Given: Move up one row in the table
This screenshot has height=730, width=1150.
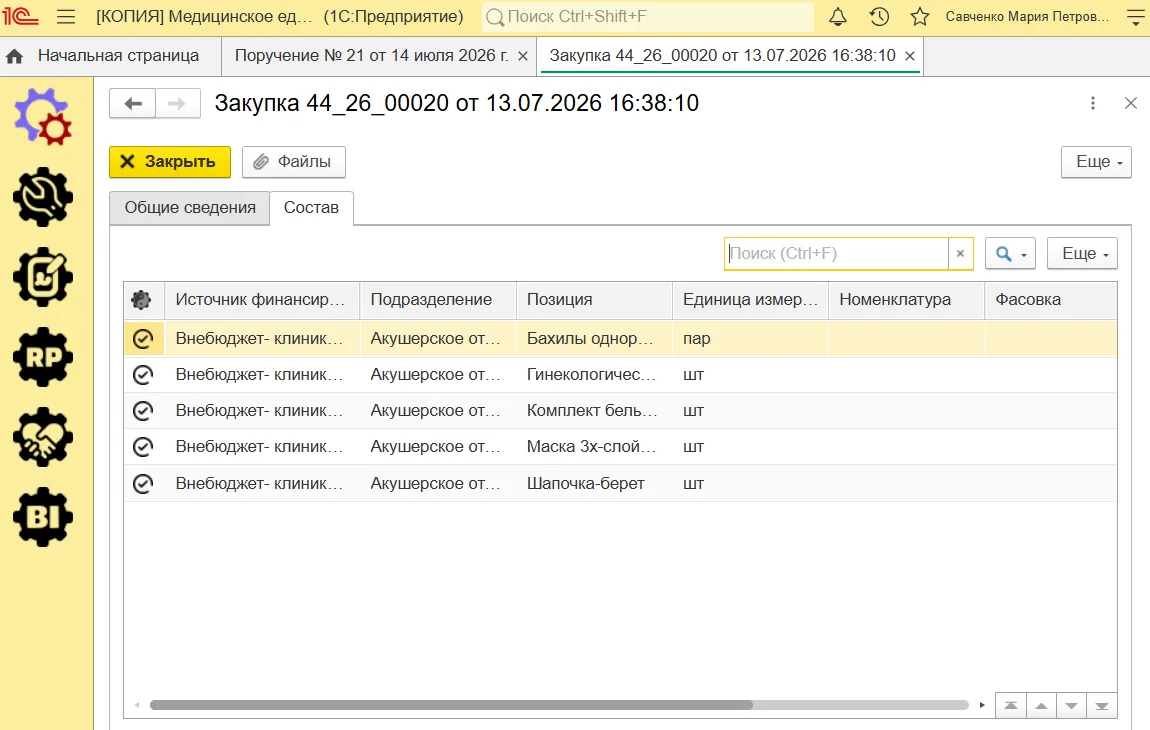Looking at the screenshot, I should click(1041, 706).
